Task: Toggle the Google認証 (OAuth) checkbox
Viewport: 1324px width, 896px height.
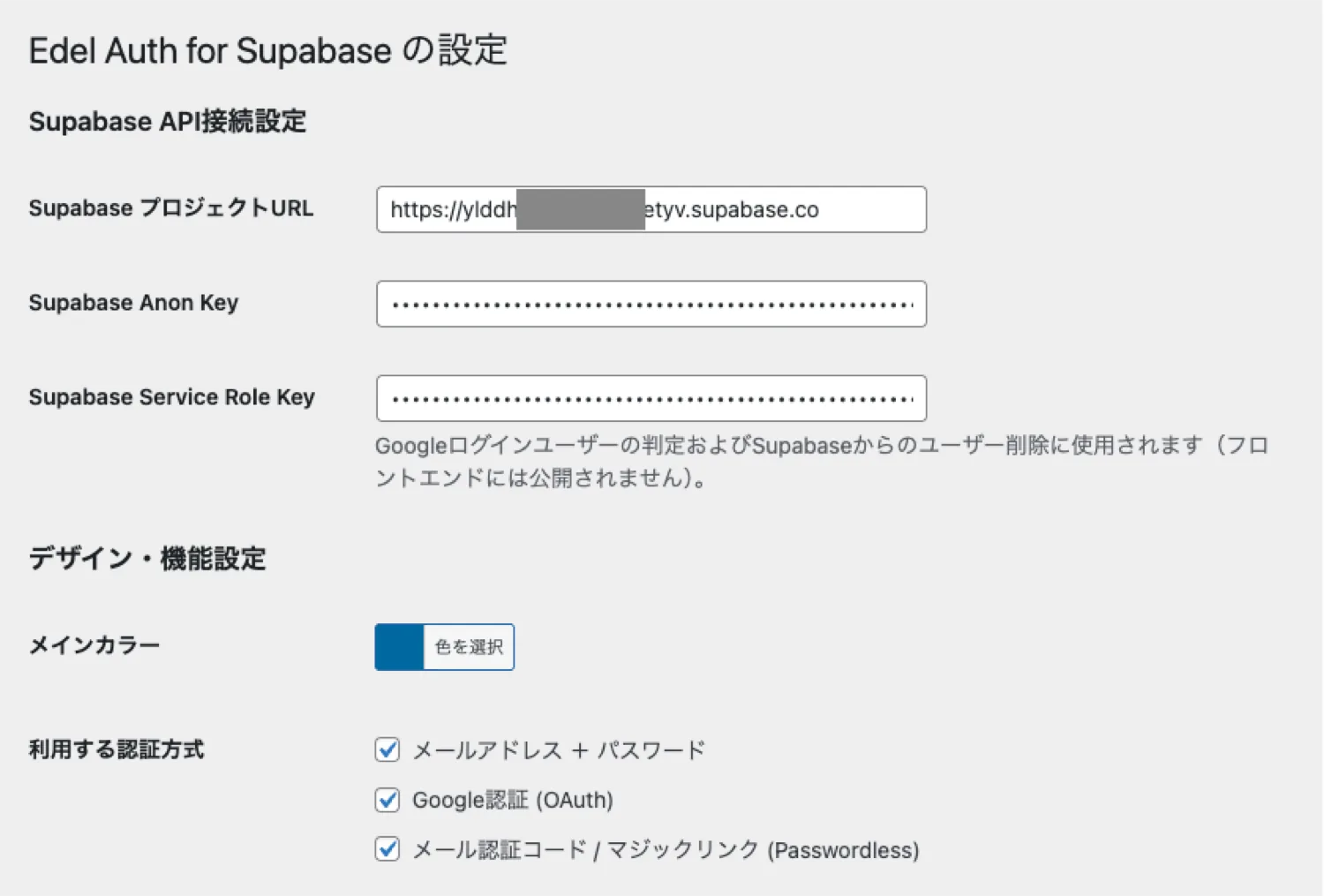Action: 387,800
